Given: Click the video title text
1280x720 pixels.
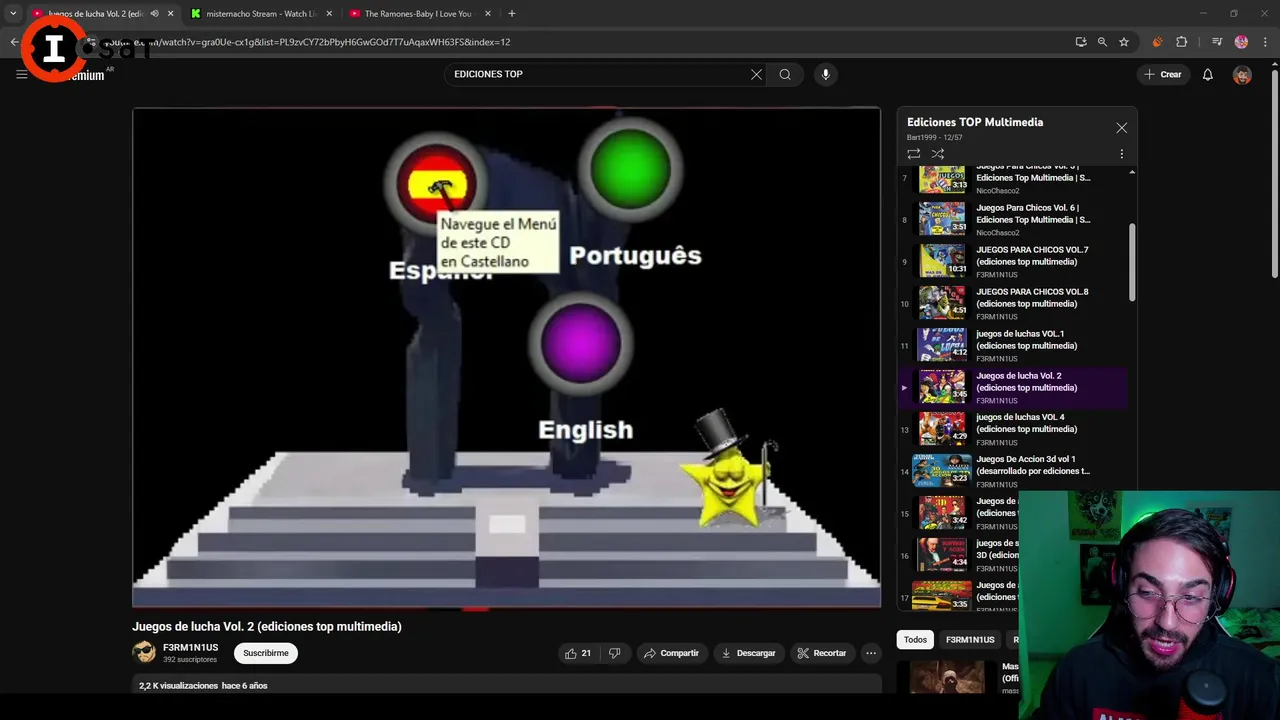Looking at the screenshot, I should point(267,626).
